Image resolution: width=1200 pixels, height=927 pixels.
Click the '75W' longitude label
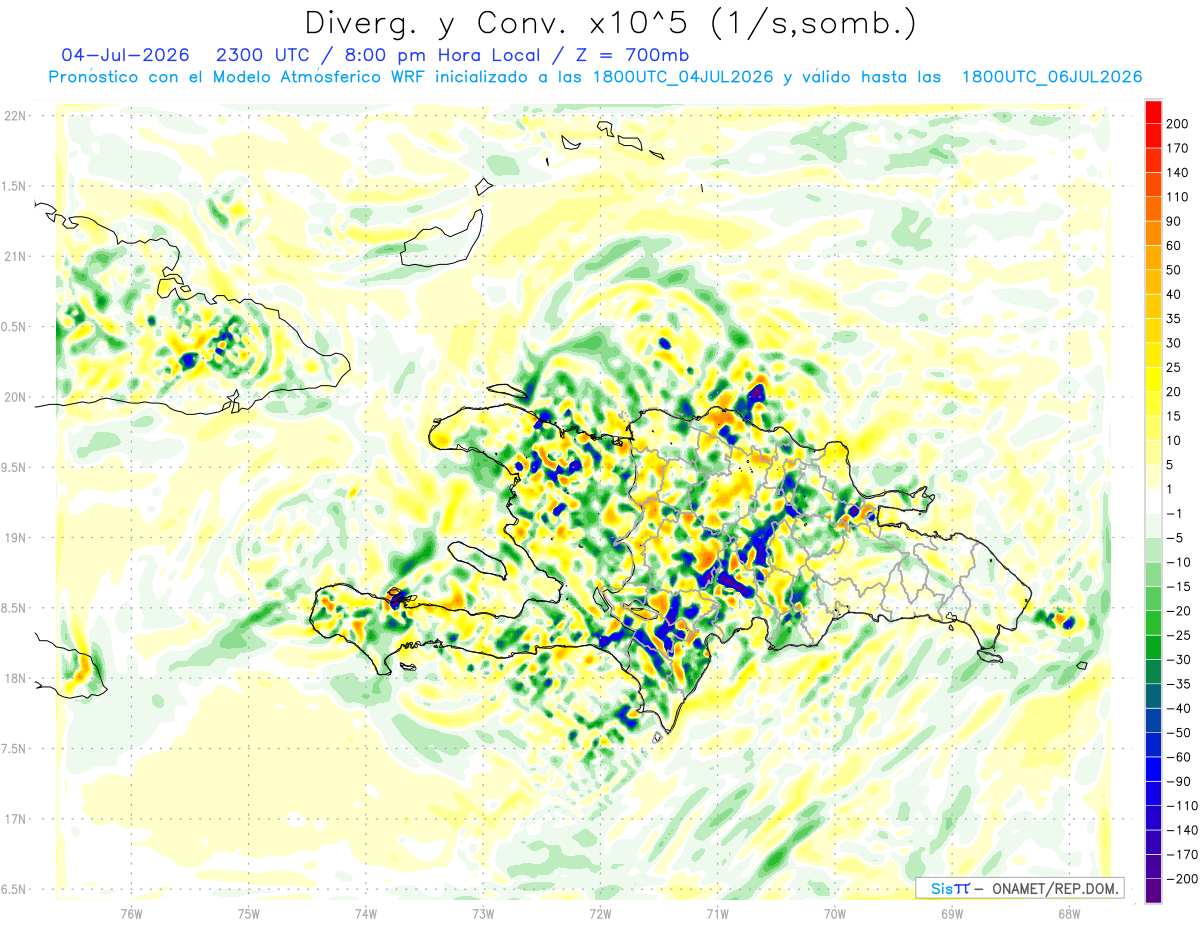[249, 913]
